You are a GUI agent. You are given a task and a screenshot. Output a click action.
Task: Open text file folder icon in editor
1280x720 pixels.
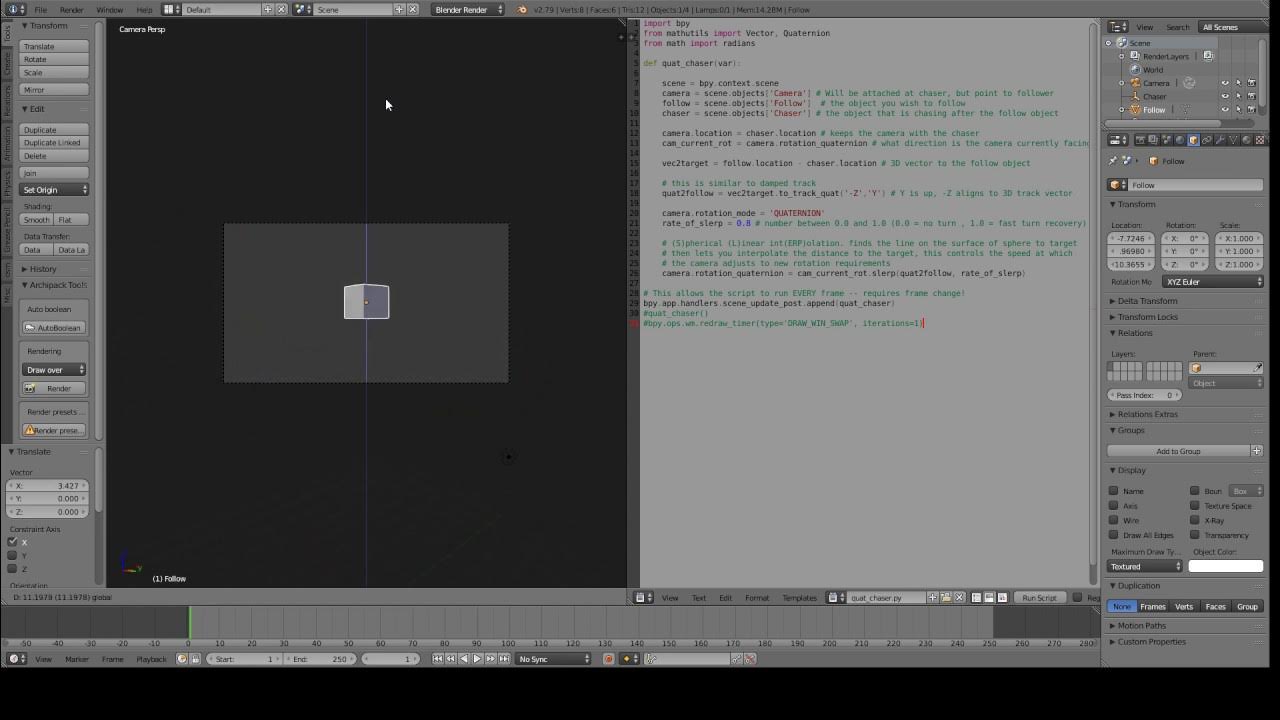point(946,598)
